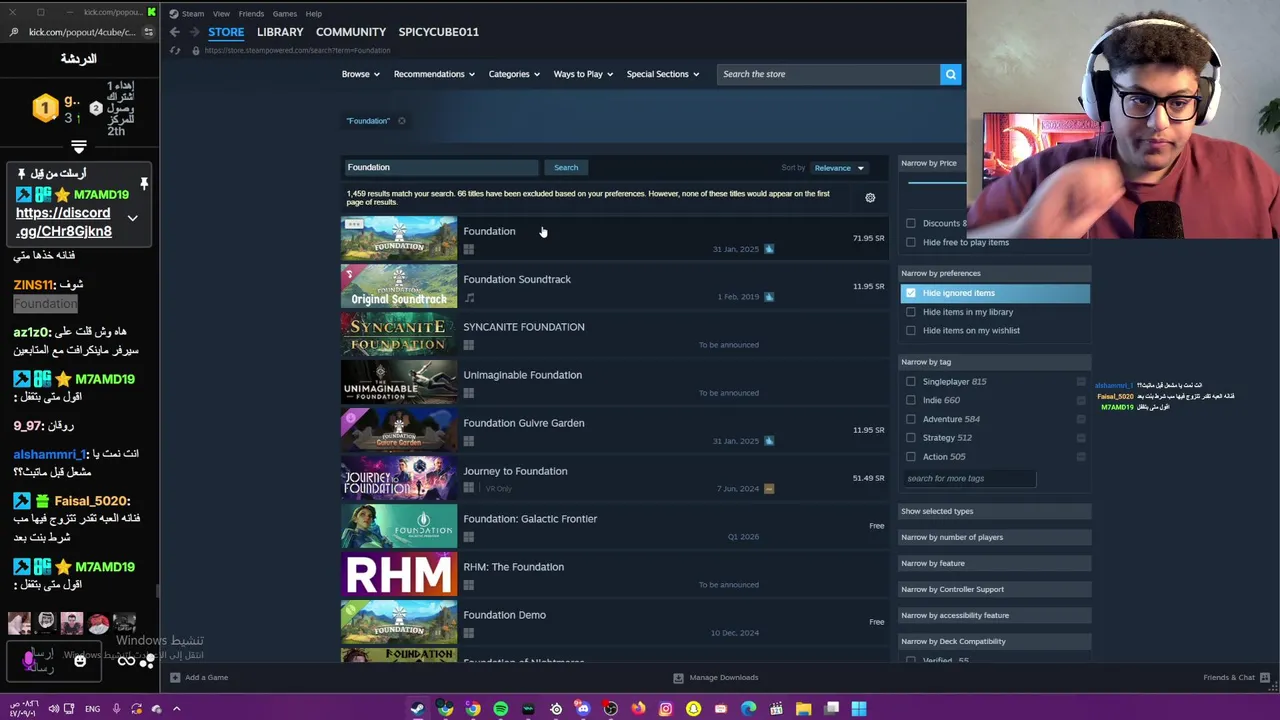The height and width of the screenshot is (720, 1280).
Task: Open Friends & Chat
Action: point(1234,677)
